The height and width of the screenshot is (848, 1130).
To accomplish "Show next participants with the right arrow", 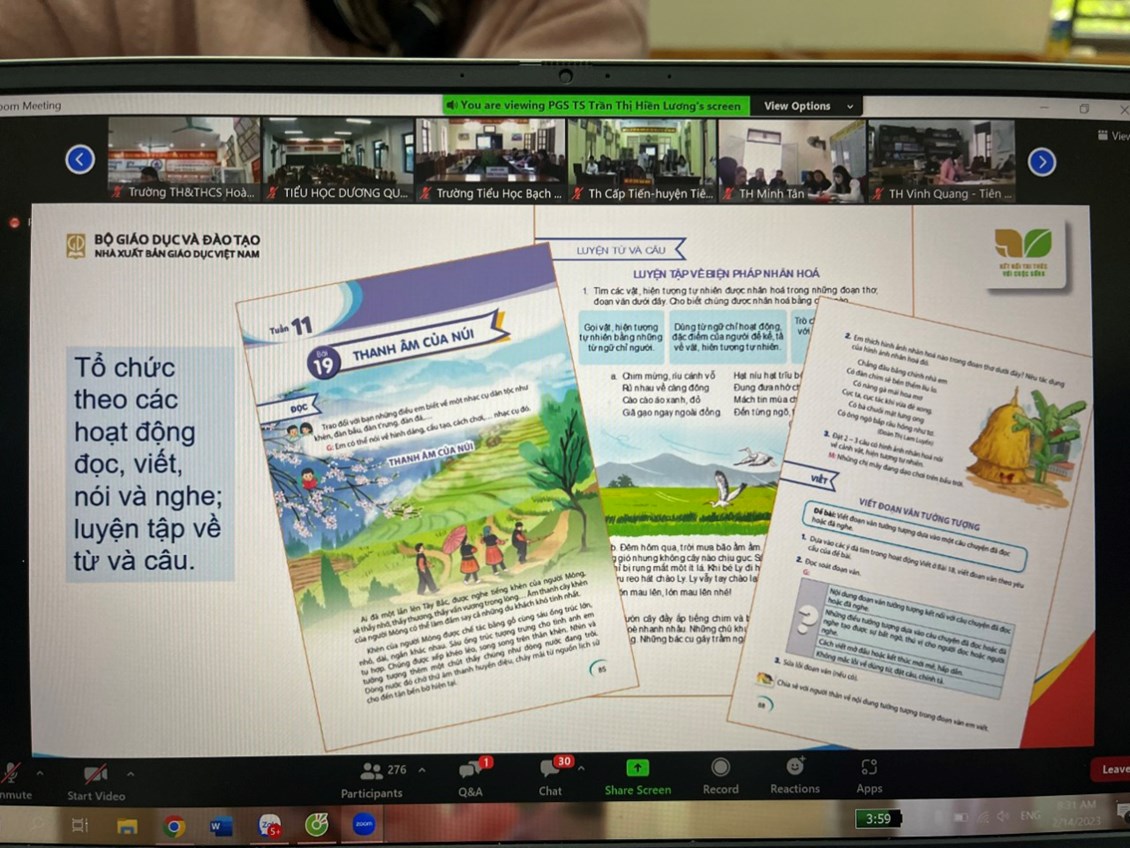I will [1042, 161].
